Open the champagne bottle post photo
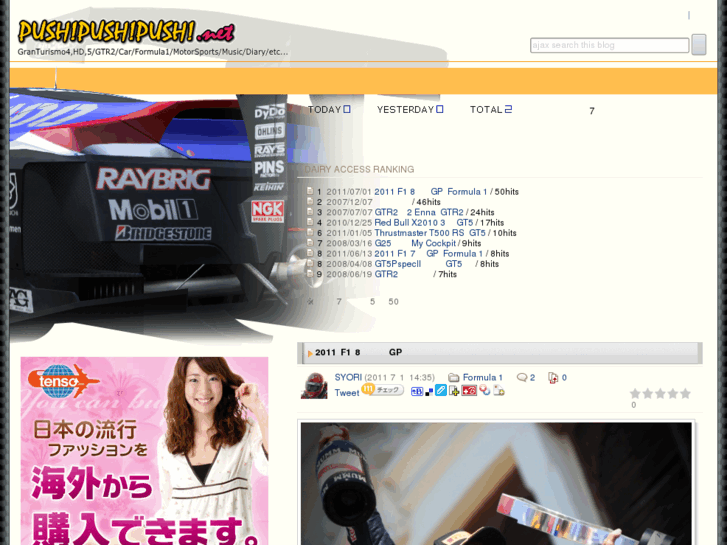727x545 pixels. click(496, 484)
